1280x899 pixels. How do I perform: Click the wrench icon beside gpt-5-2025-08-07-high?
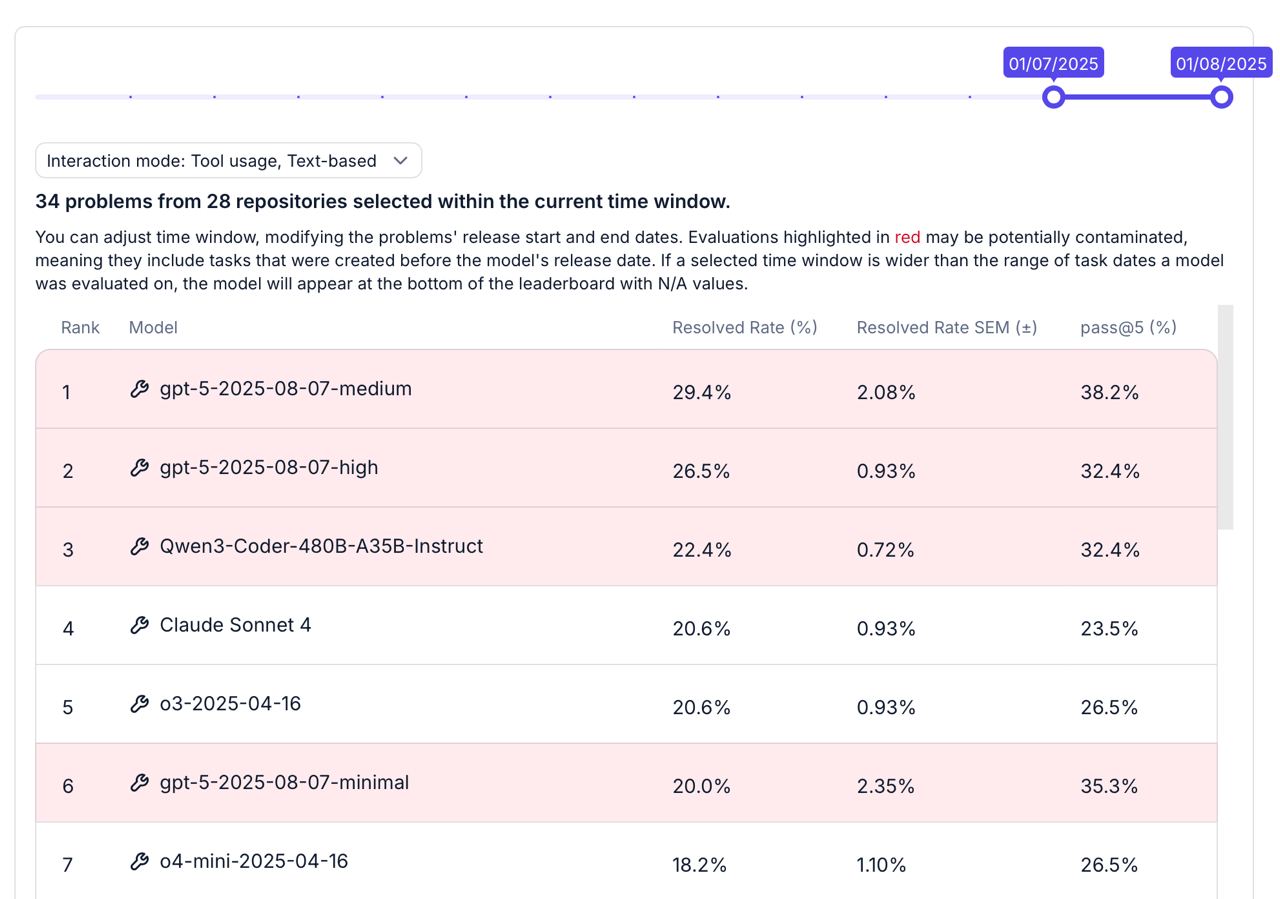[140, 468]
